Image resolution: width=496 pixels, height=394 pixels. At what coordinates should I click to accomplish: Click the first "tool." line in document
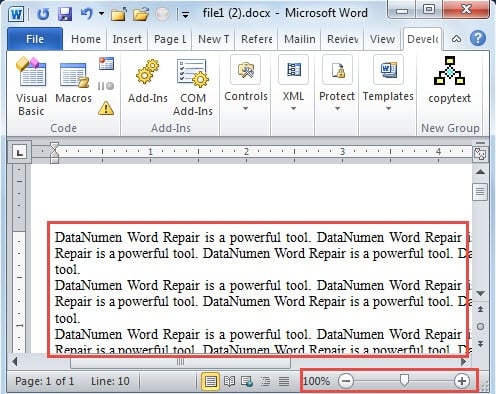pyautogui.click(x=67, y=270)
